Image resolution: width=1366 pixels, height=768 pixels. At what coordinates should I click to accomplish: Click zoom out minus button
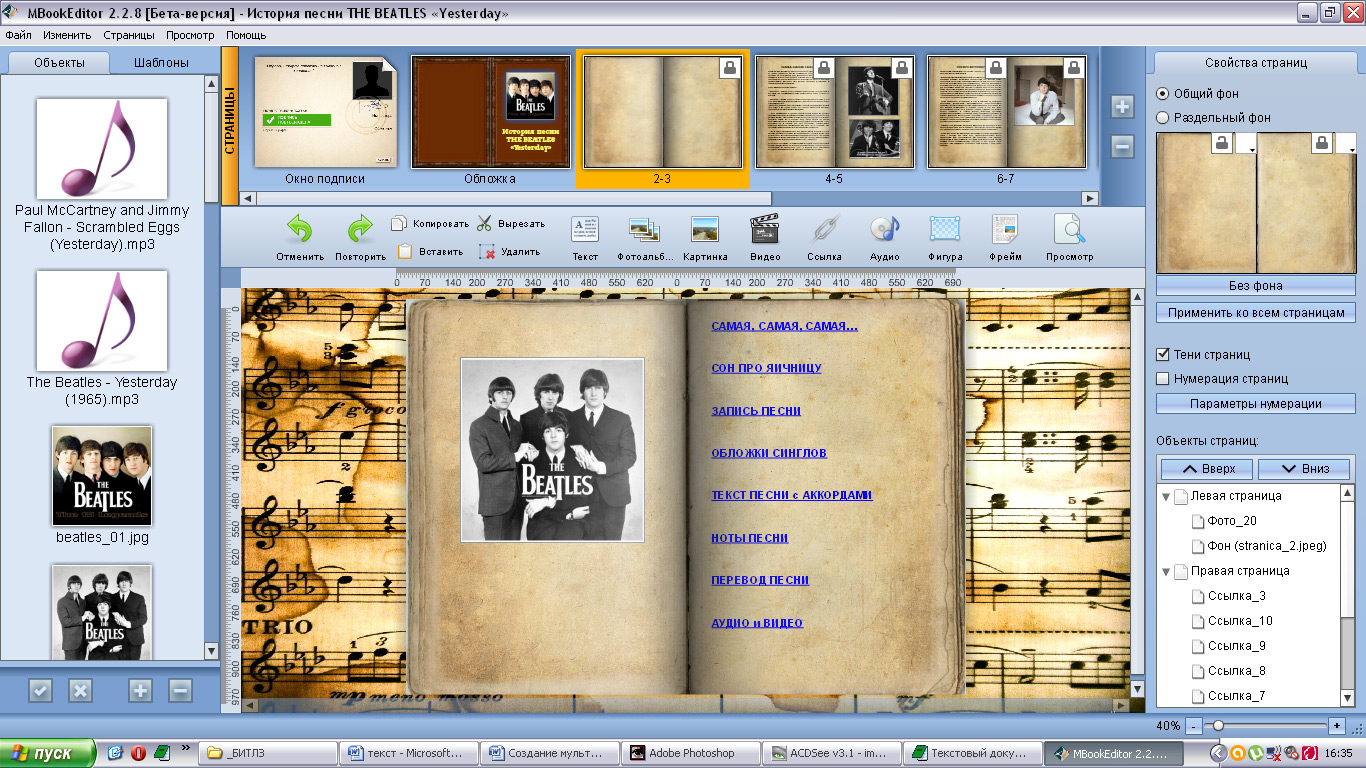(x=1195, y=725)
